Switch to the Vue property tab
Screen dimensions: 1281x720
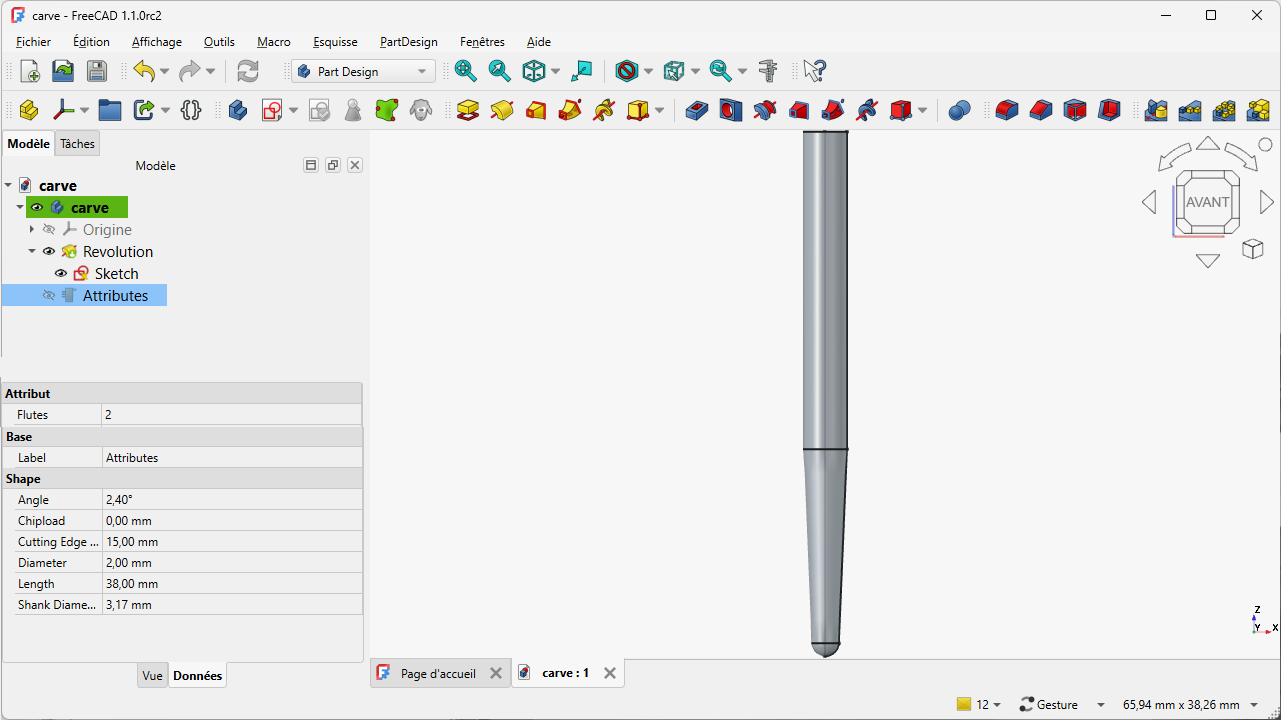(152, 676)
